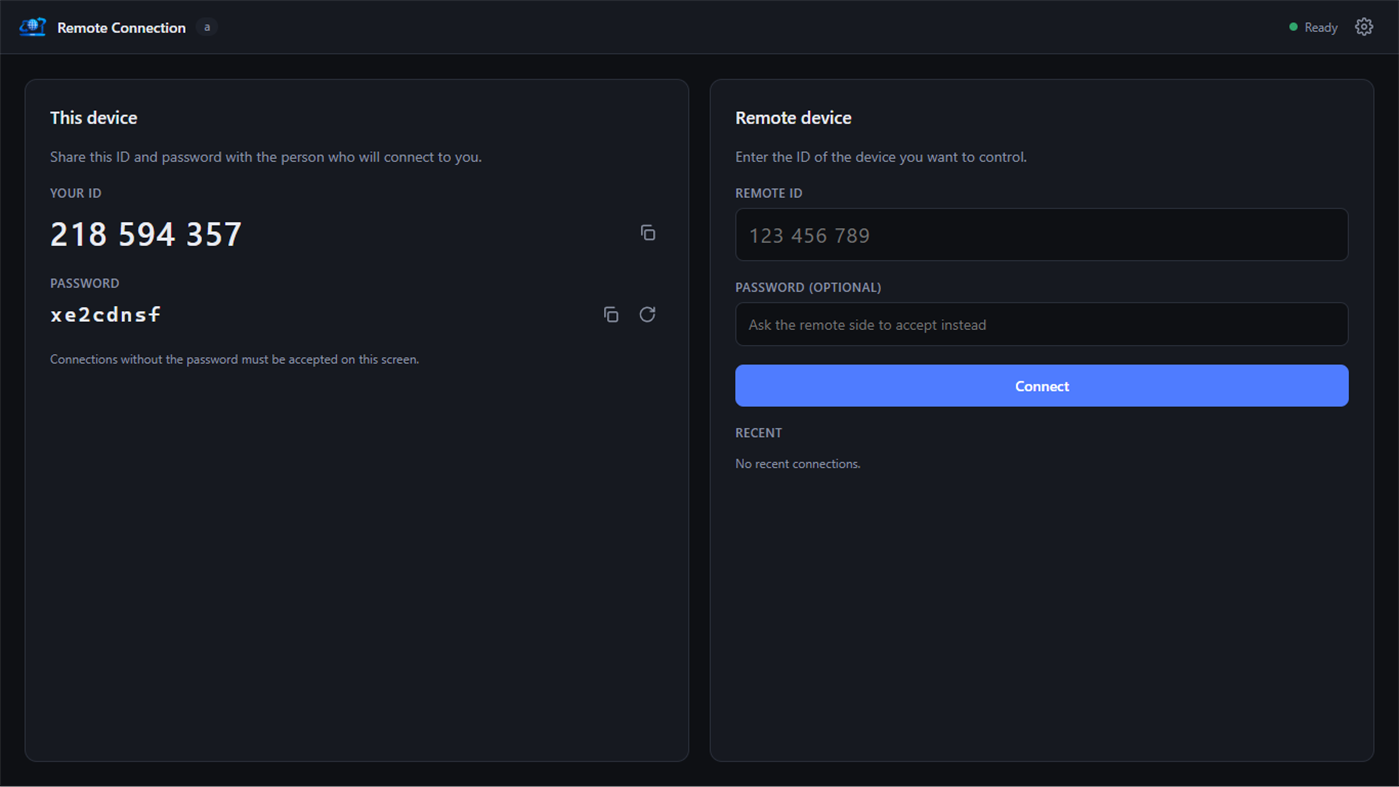Click the PASSWORD label under This device

pyautogui.click(x=85, y=283)
